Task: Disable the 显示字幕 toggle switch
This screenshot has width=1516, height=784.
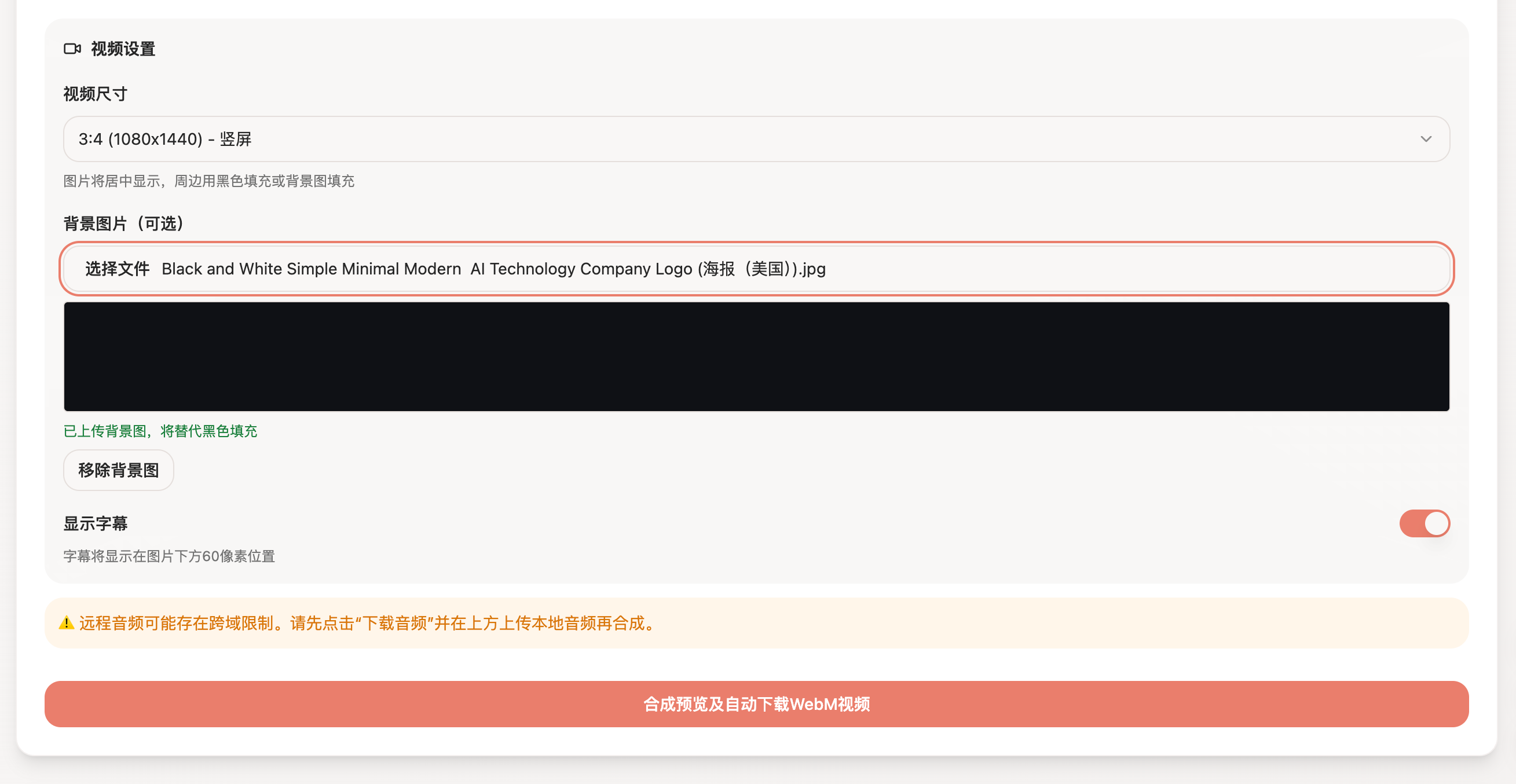Action: tap(1424, 523)
